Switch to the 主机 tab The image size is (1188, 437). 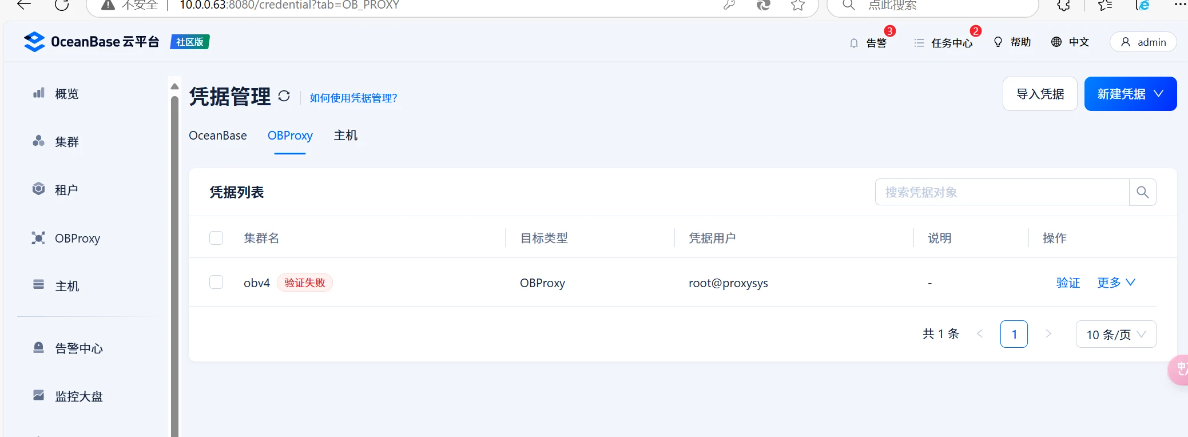click(345, 135)
